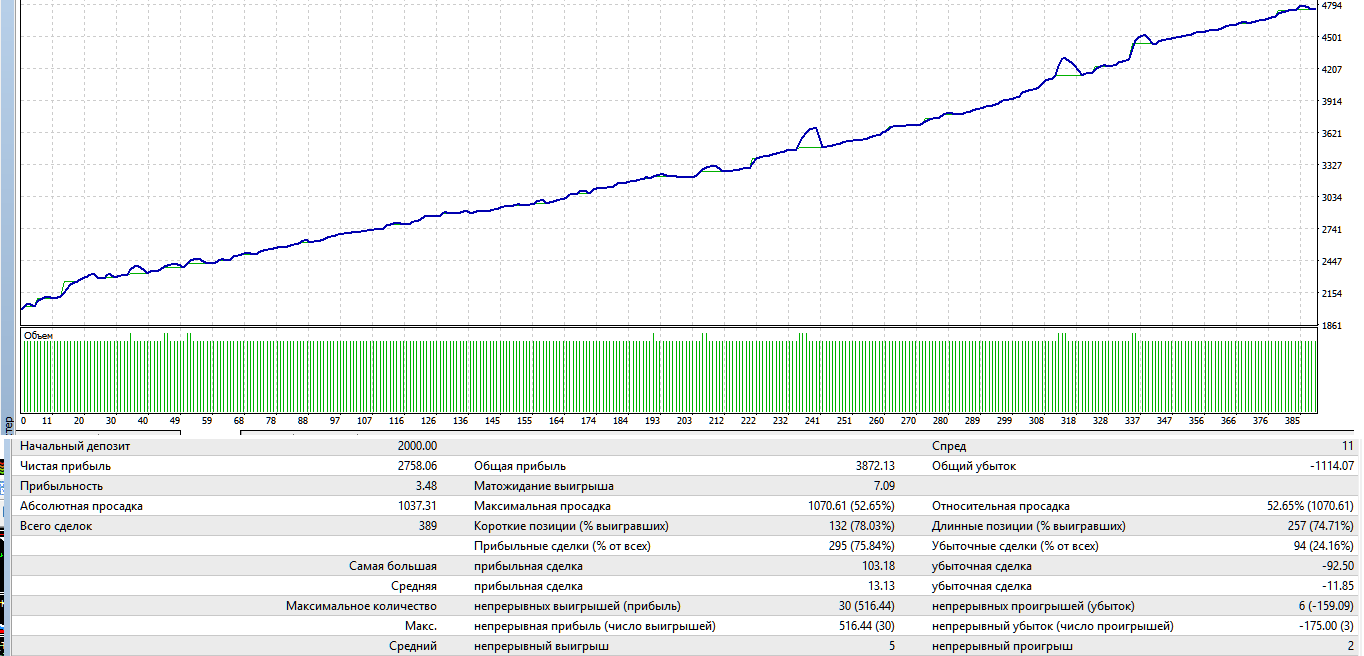The width and height of the screenshot is (1364, 656).
Task: Select the profit factor value 3.48
Action: [x=425, y=486]
